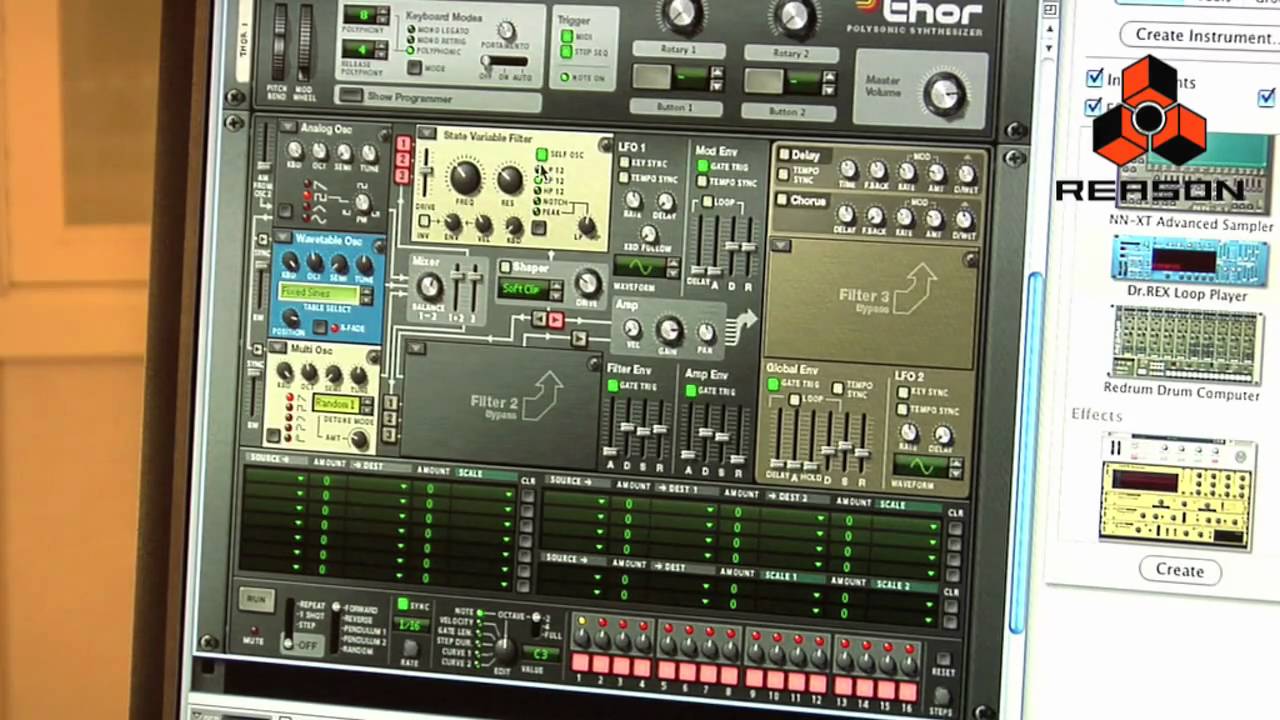Click step 16 button in step sequencer
The height and width of the screenshot is (720, 1280).
[x=908, y=691]
